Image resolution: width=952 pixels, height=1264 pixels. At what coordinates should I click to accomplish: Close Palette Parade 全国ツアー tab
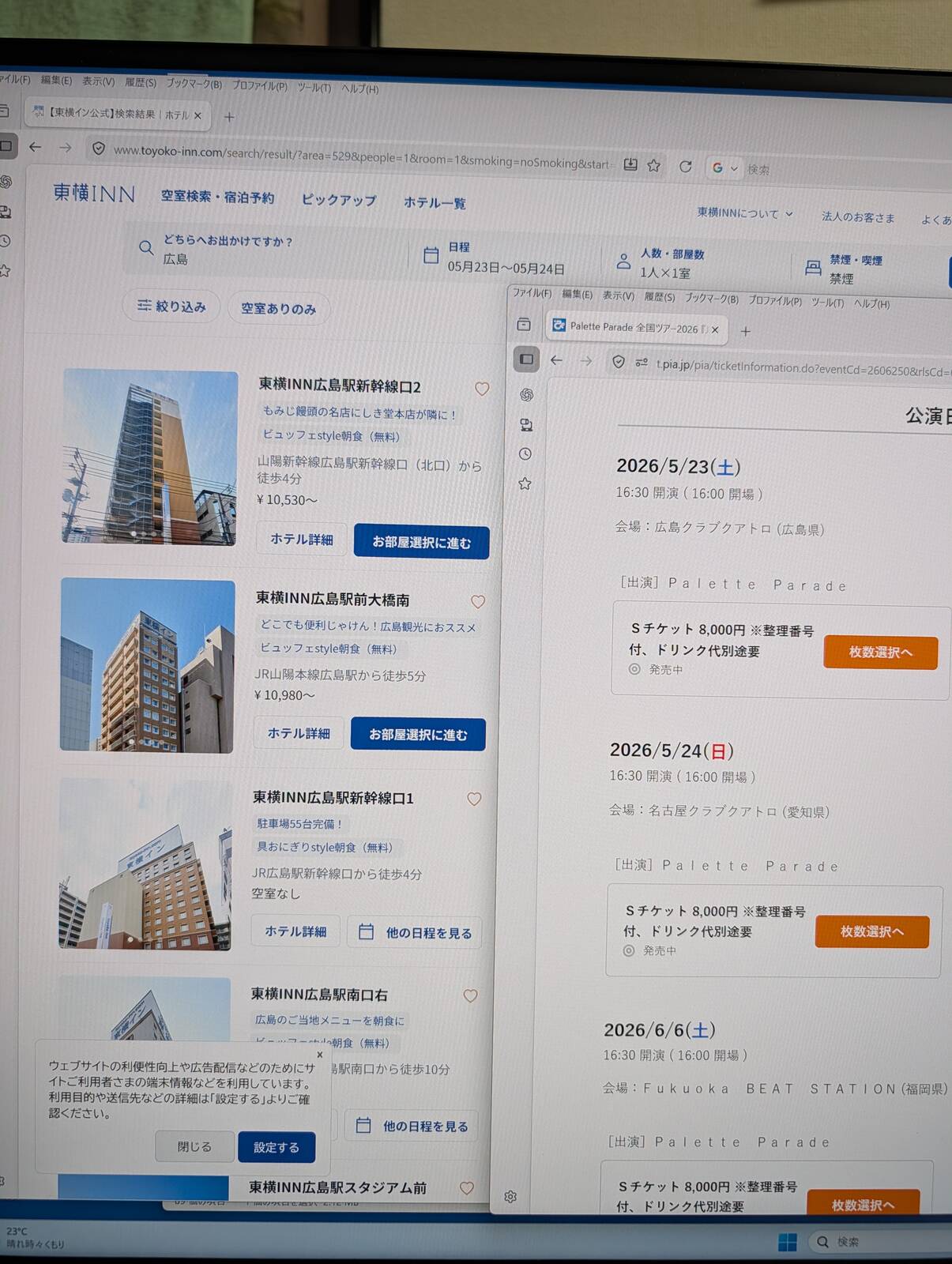714,330
